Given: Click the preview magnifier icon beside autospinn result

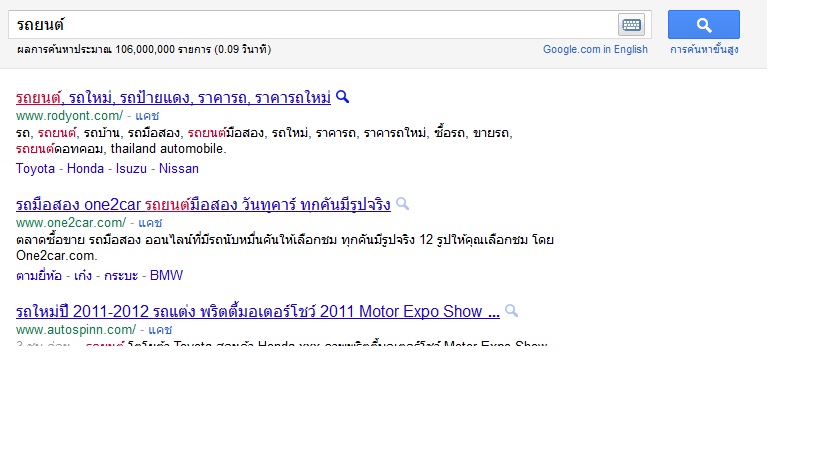Looking at the screenshot, I should 511,311.
